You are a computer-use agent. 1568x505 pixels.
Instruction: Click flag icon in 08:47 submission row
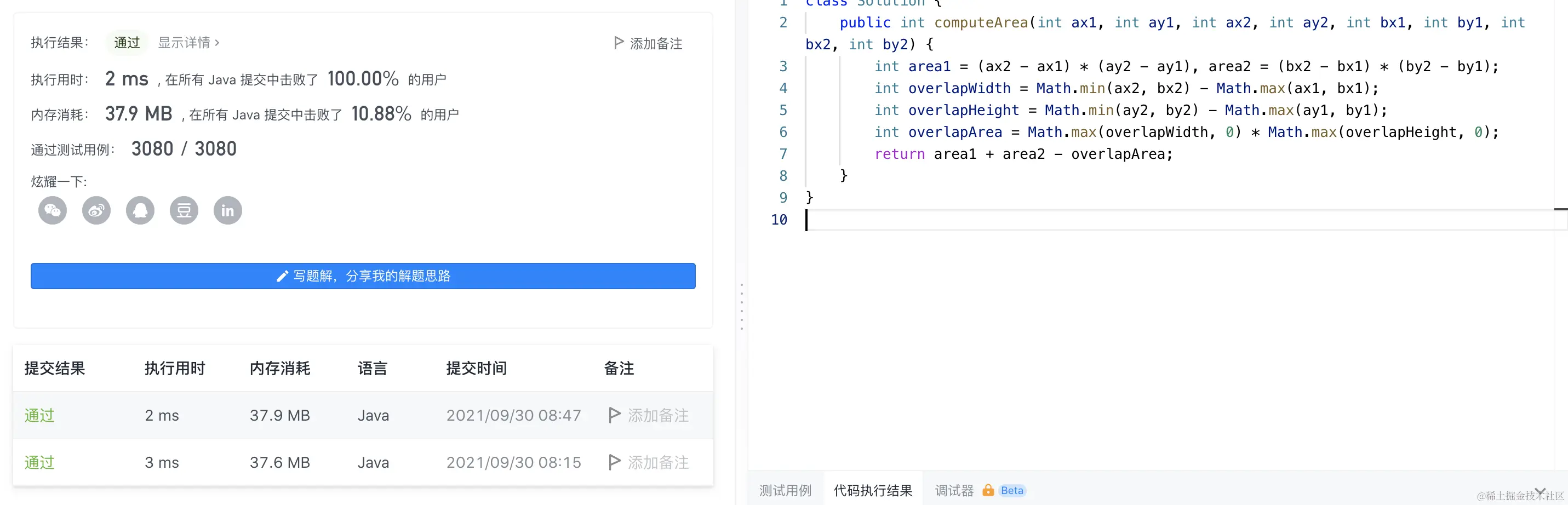point(614,415)
